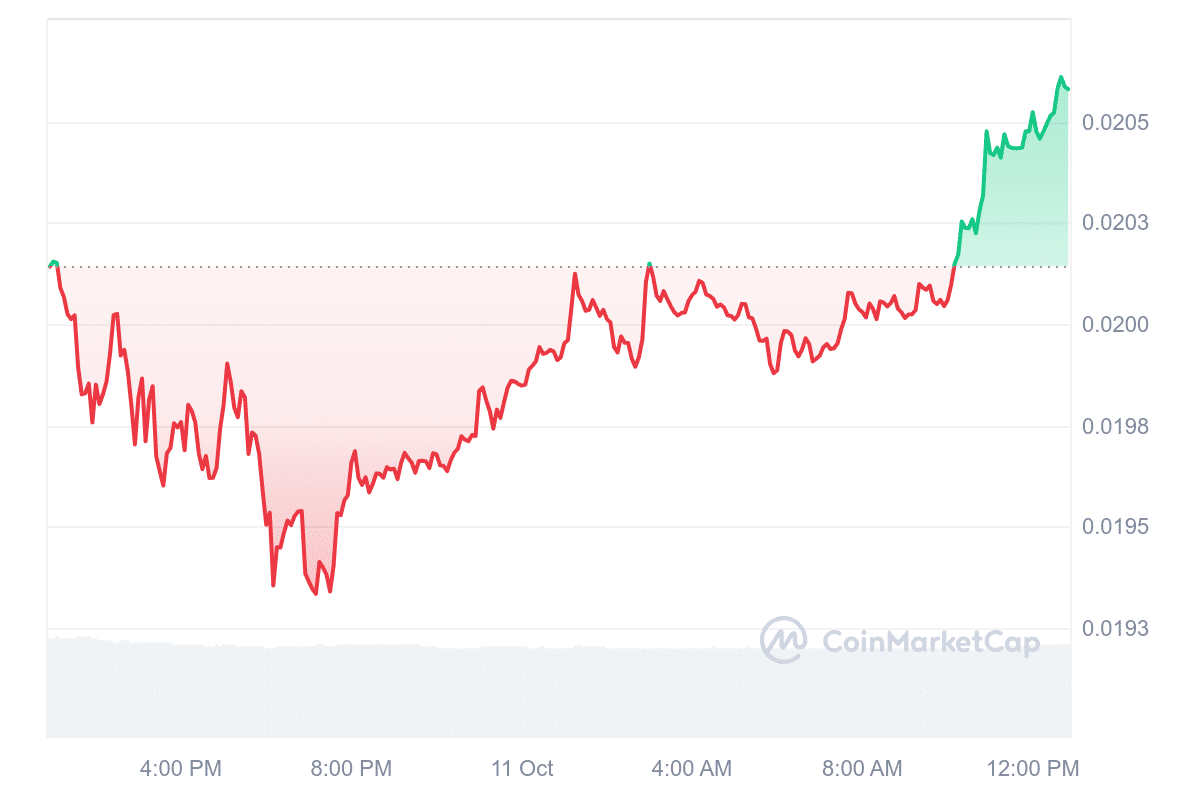Click the 0.0203 price axis label

point(1116,222)
